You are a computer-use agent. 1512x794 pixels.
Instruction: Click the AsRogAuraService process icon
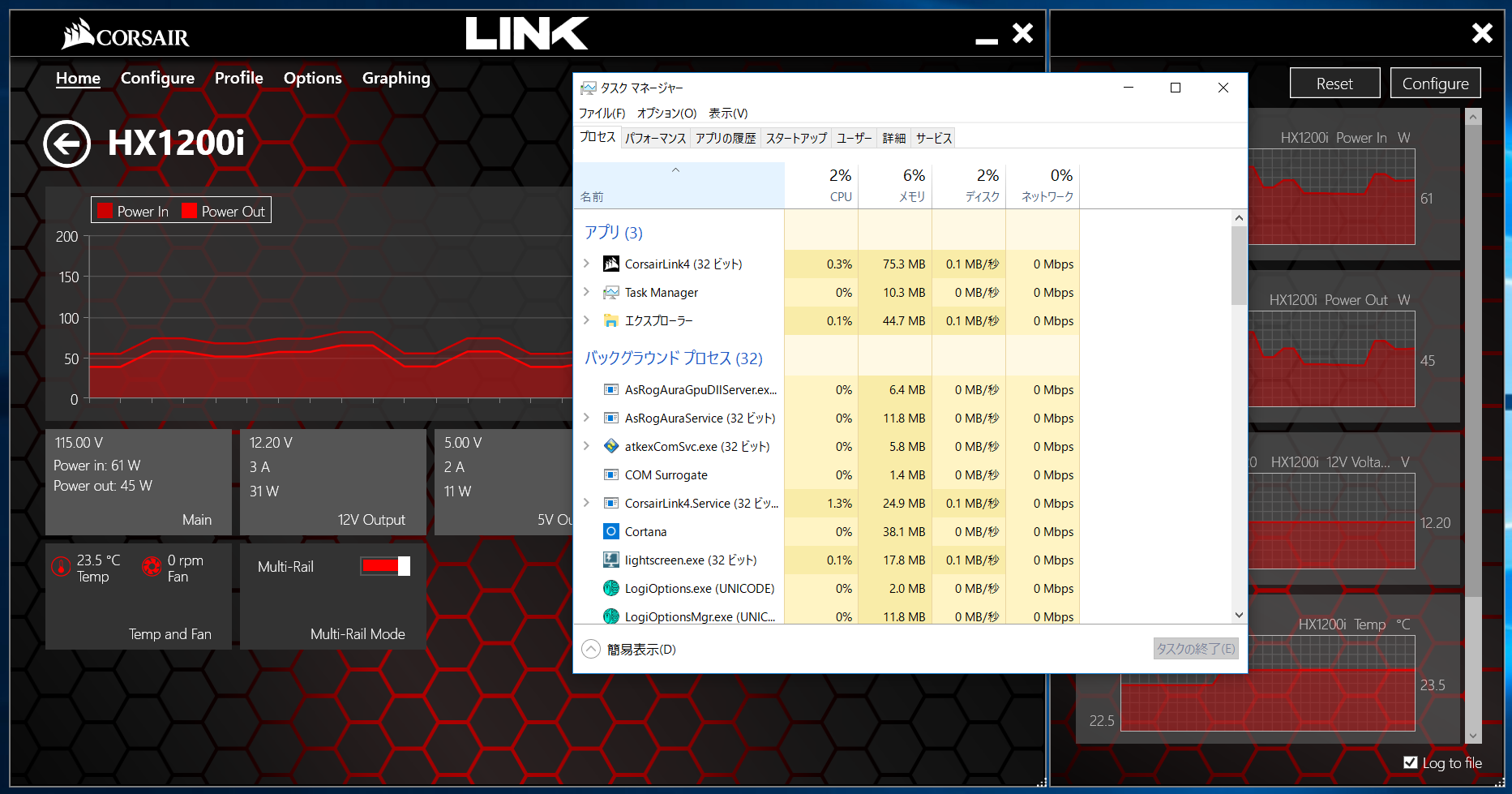[611, 418]
